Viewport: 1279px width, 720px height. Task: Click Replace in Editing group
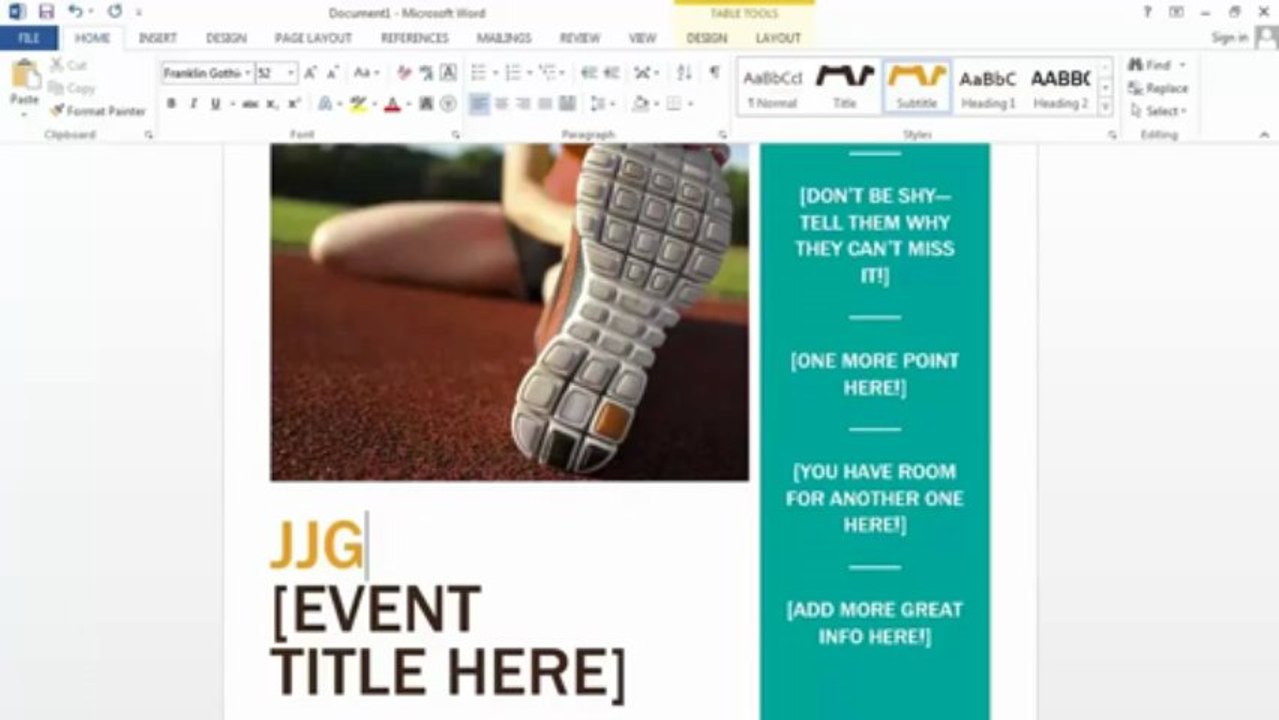[x=1158, y=88]
